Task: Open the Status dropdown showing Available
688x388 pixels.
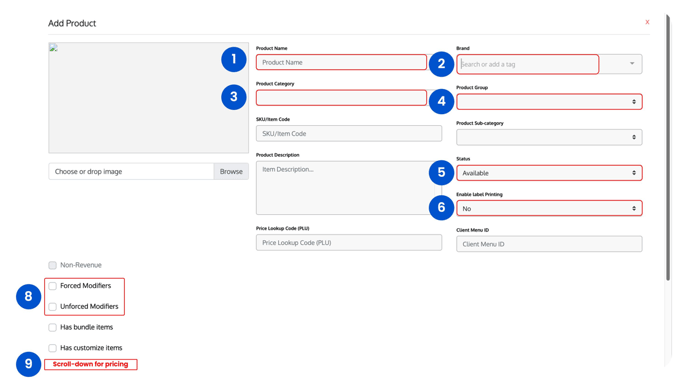Action: tap(549, 173)
